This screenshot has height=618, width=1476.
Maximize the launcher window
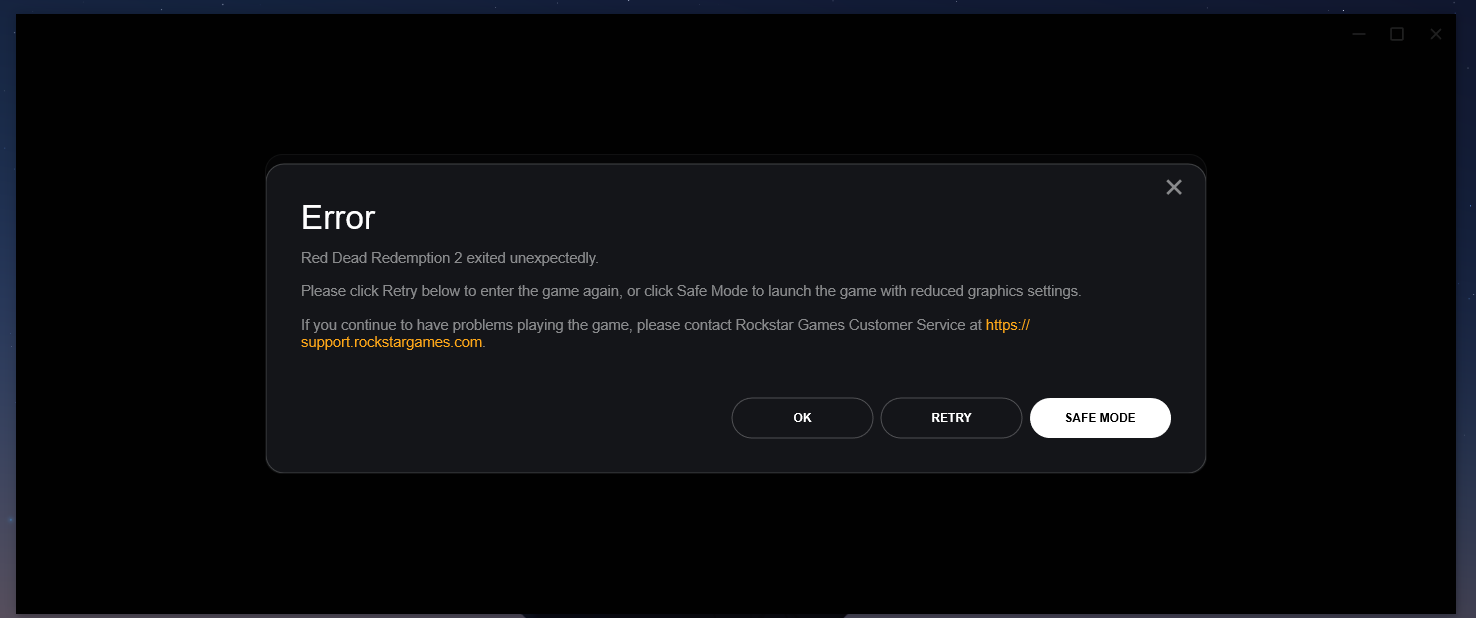[x=1397, y=34]
